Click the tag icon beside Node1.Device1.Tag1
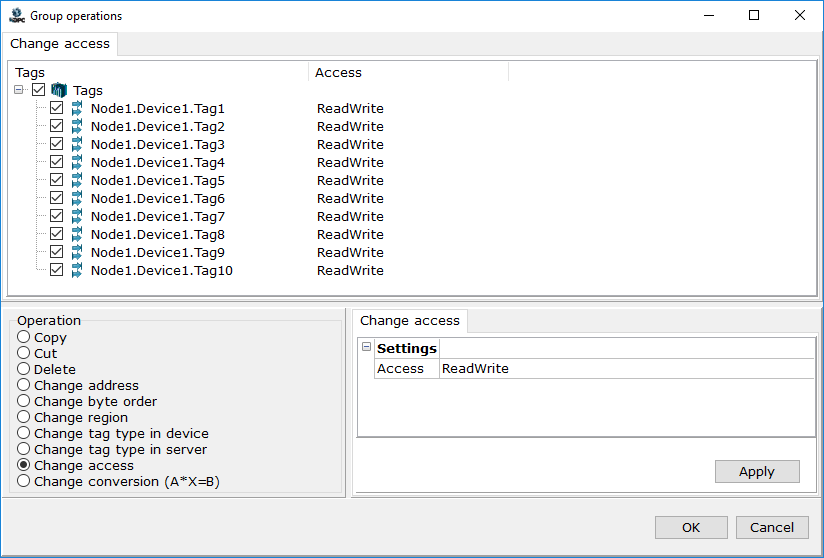 77,109
